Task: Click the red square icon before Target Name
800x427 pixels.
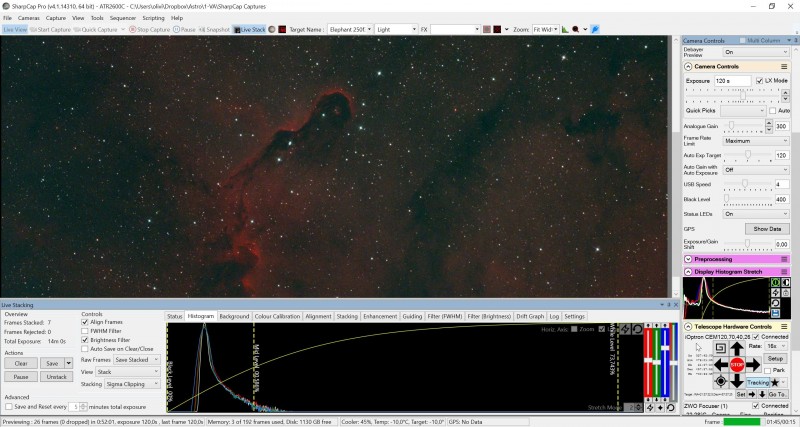Action: (282, 30)
